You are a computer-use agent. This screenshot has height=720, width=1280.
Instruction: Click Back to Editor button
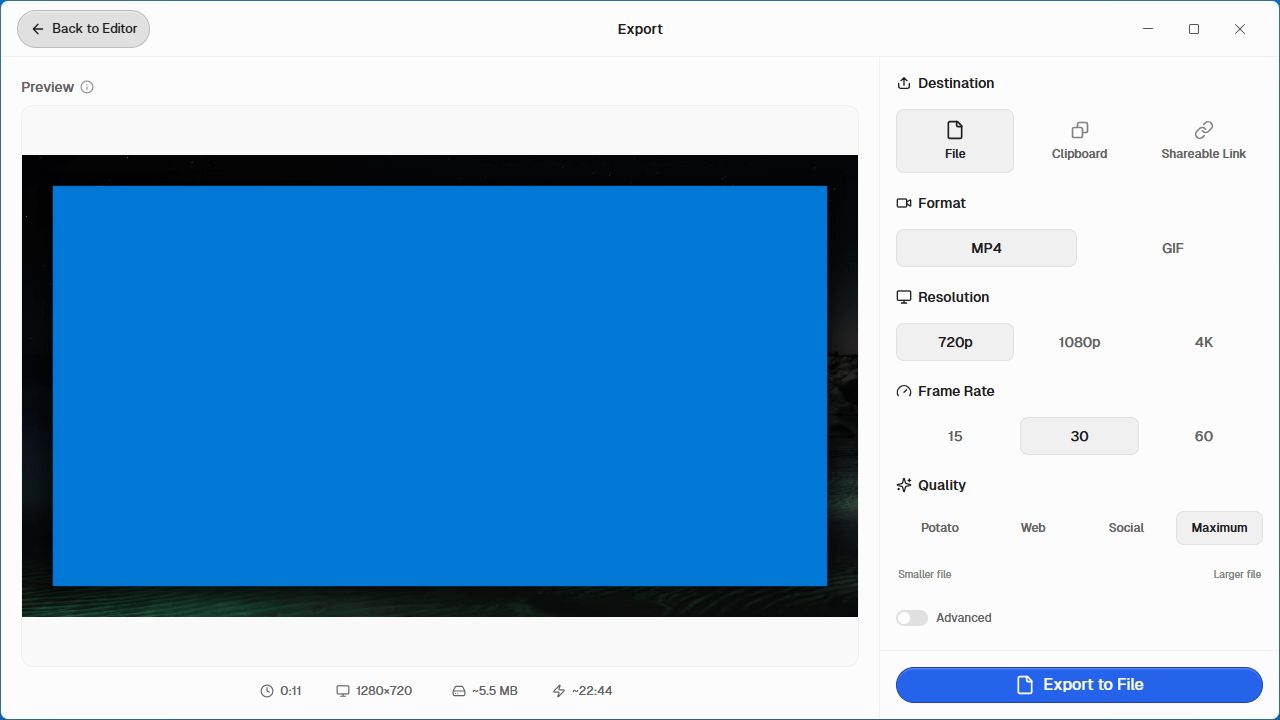pos(84,29)
